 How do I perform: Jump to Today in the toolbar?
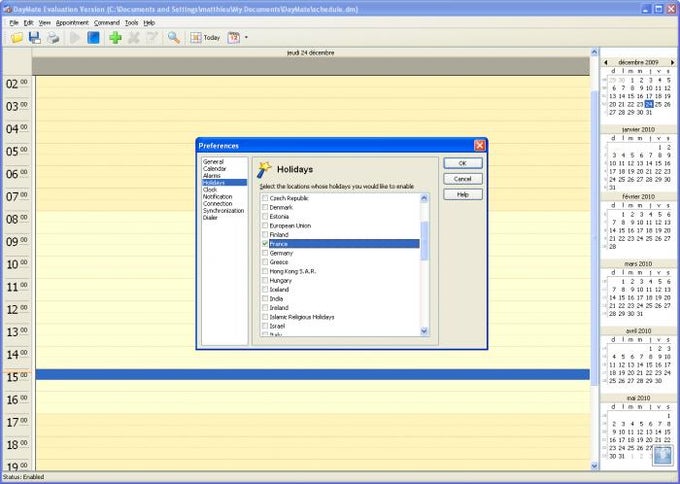click(206, 38)
